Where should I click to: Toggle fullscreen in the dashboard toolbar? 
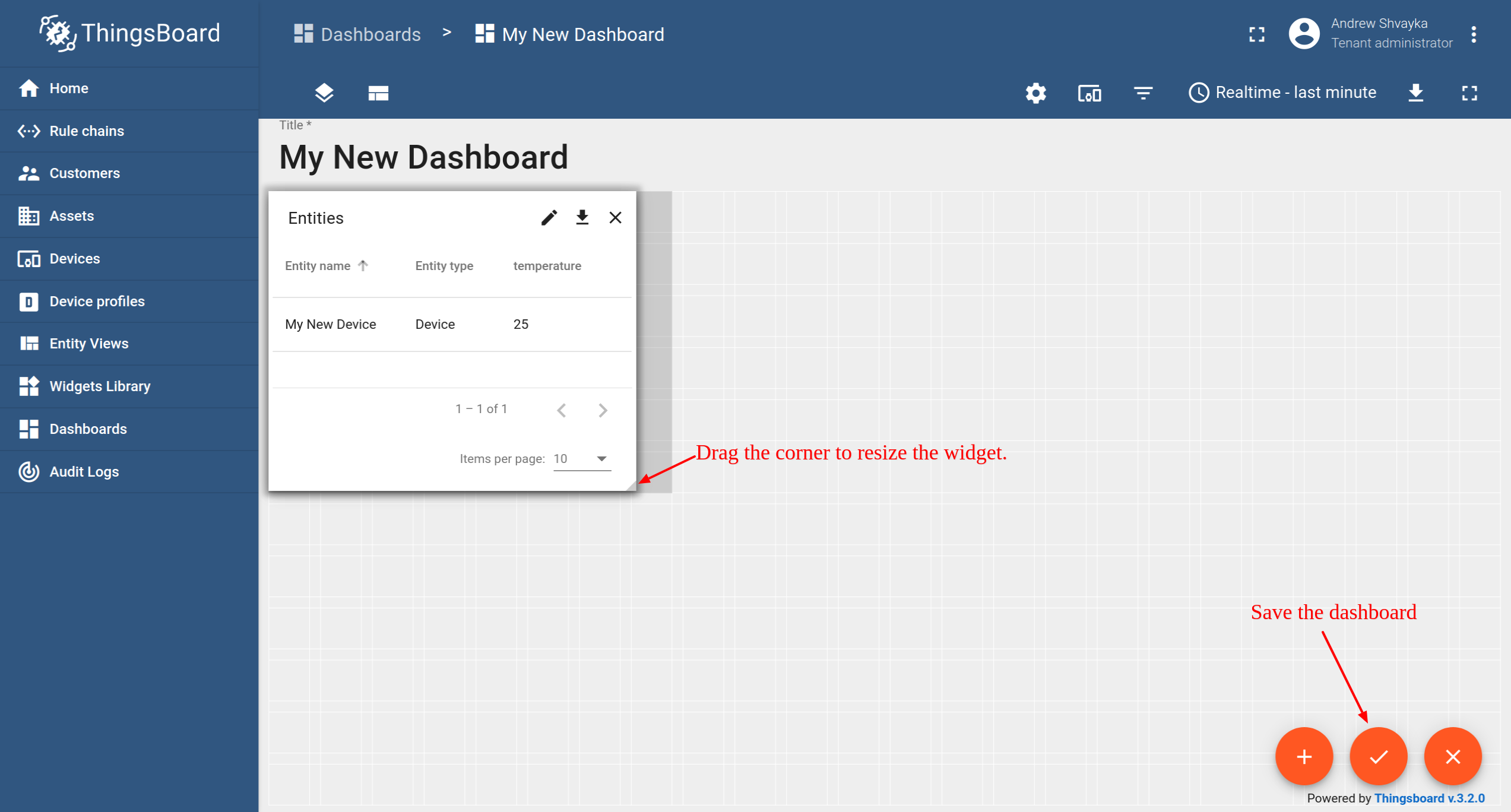[x=1469, y=93]
